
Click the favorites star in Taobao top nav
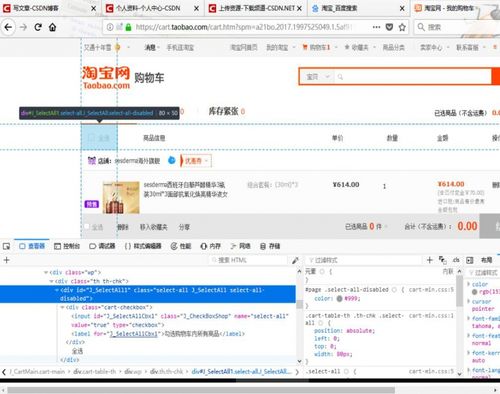(x=347, y=47)
